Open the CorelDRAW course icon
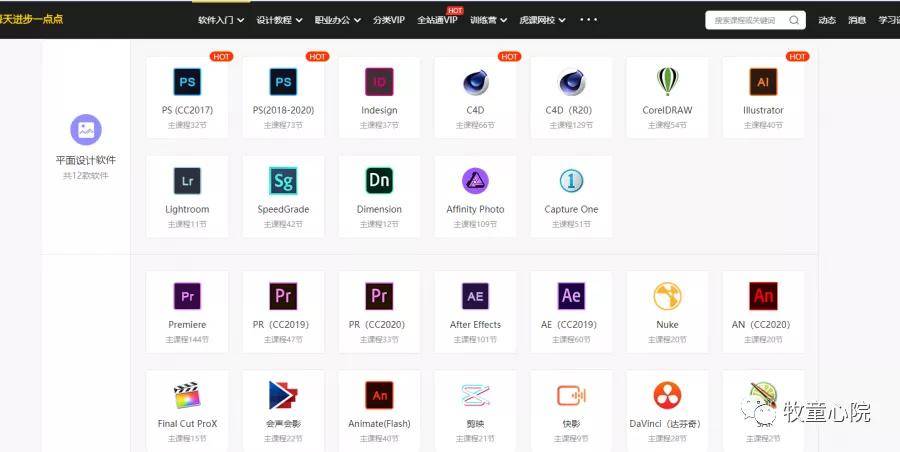 (x=667, y=82)
